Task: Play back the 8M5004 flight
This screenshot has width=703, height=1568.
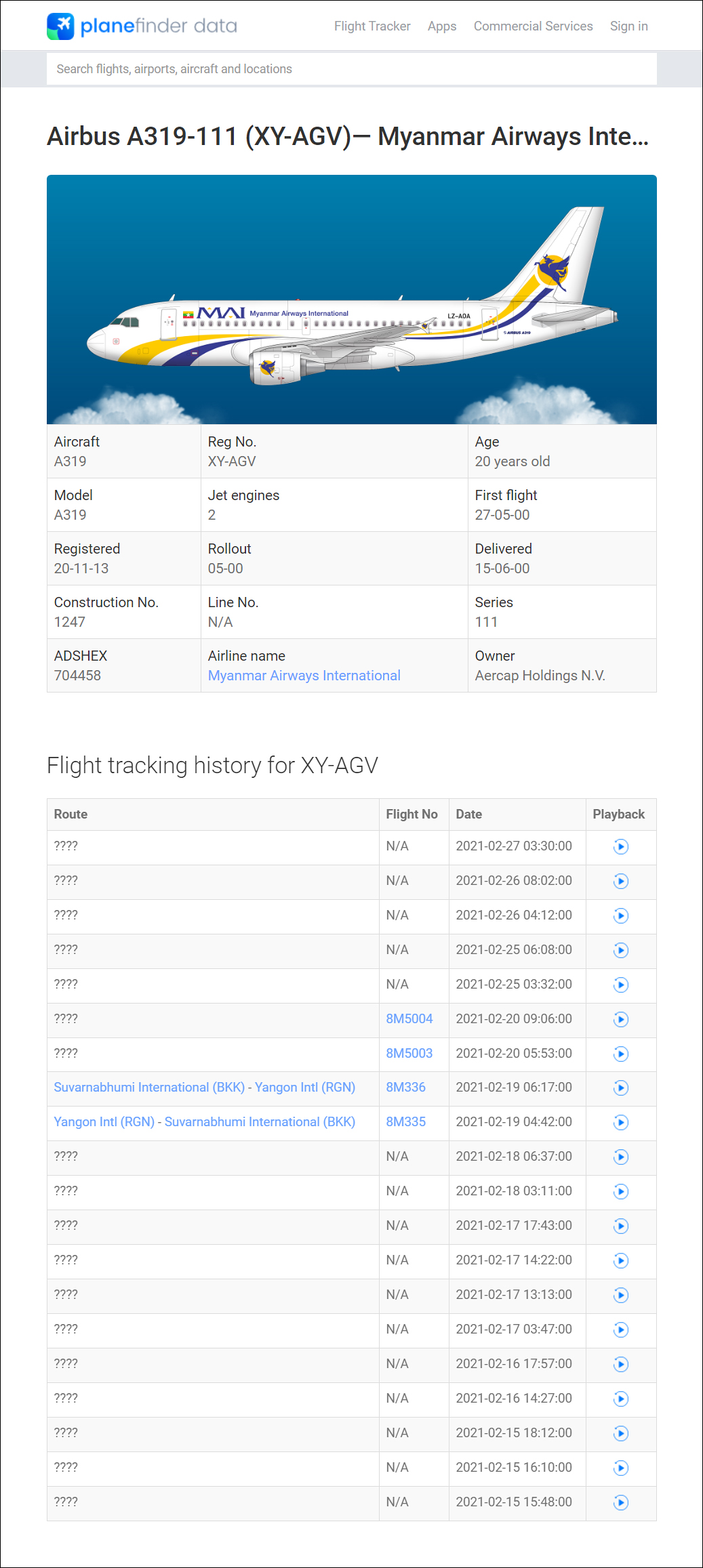Action: tap(621, 1019)
